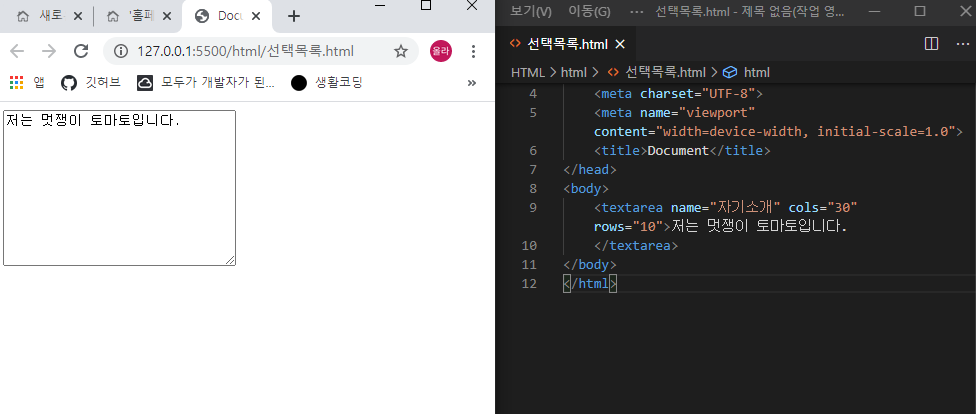Open VS Code 이동(G) menu
The height and width of the screenshot is (414, 976).
click(589, 11)
